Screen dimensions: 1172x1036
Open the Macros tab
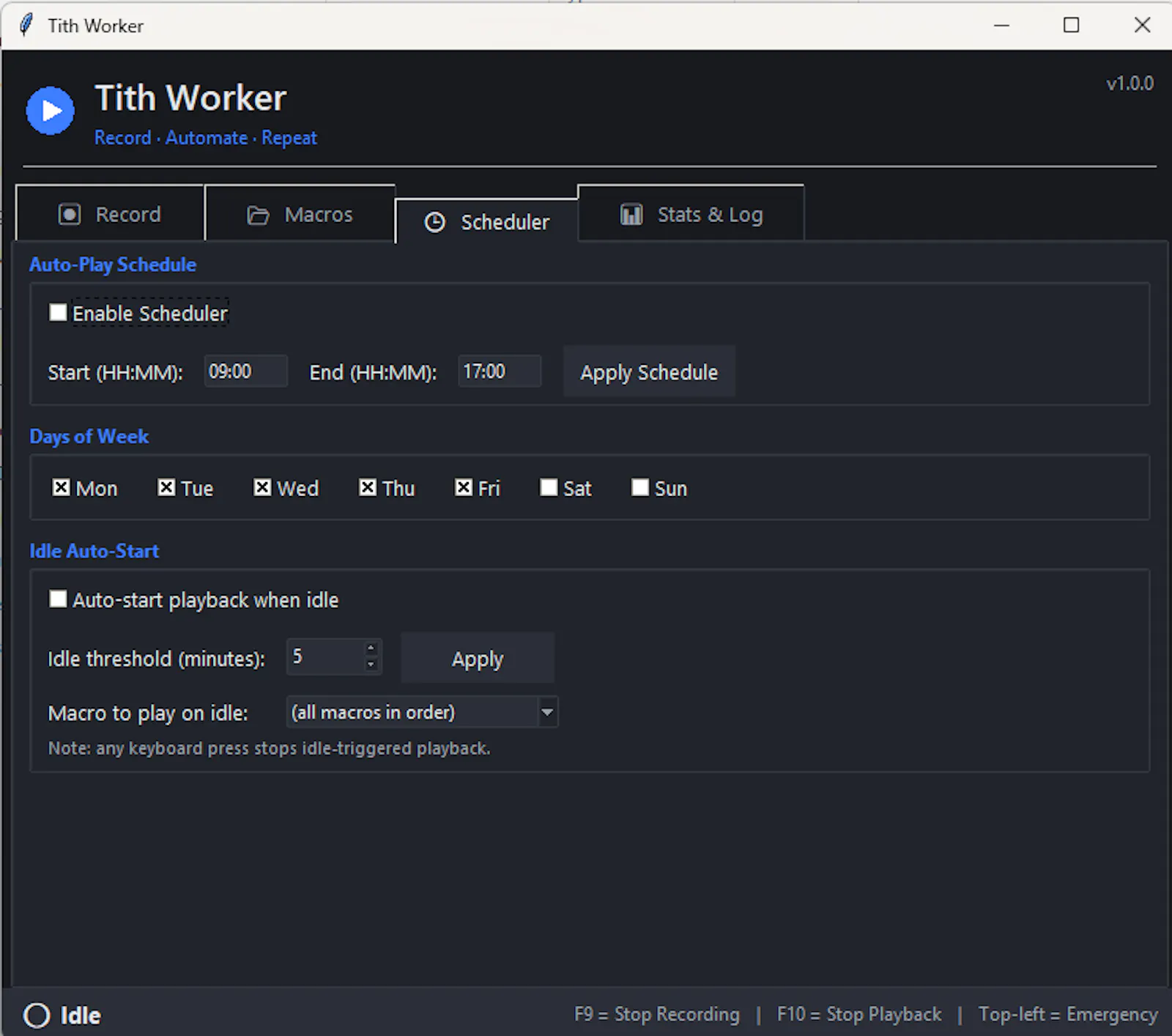tap(300, 214)
